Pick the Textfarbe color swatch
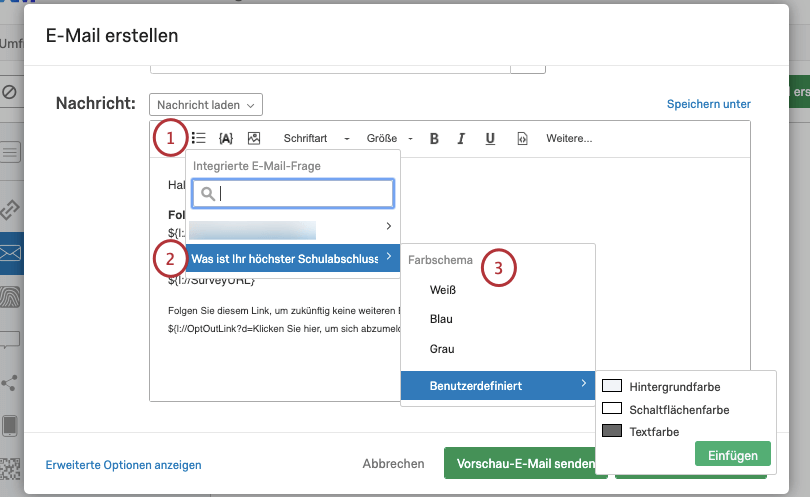Viewport: 810px width, 497px height. 612,430
